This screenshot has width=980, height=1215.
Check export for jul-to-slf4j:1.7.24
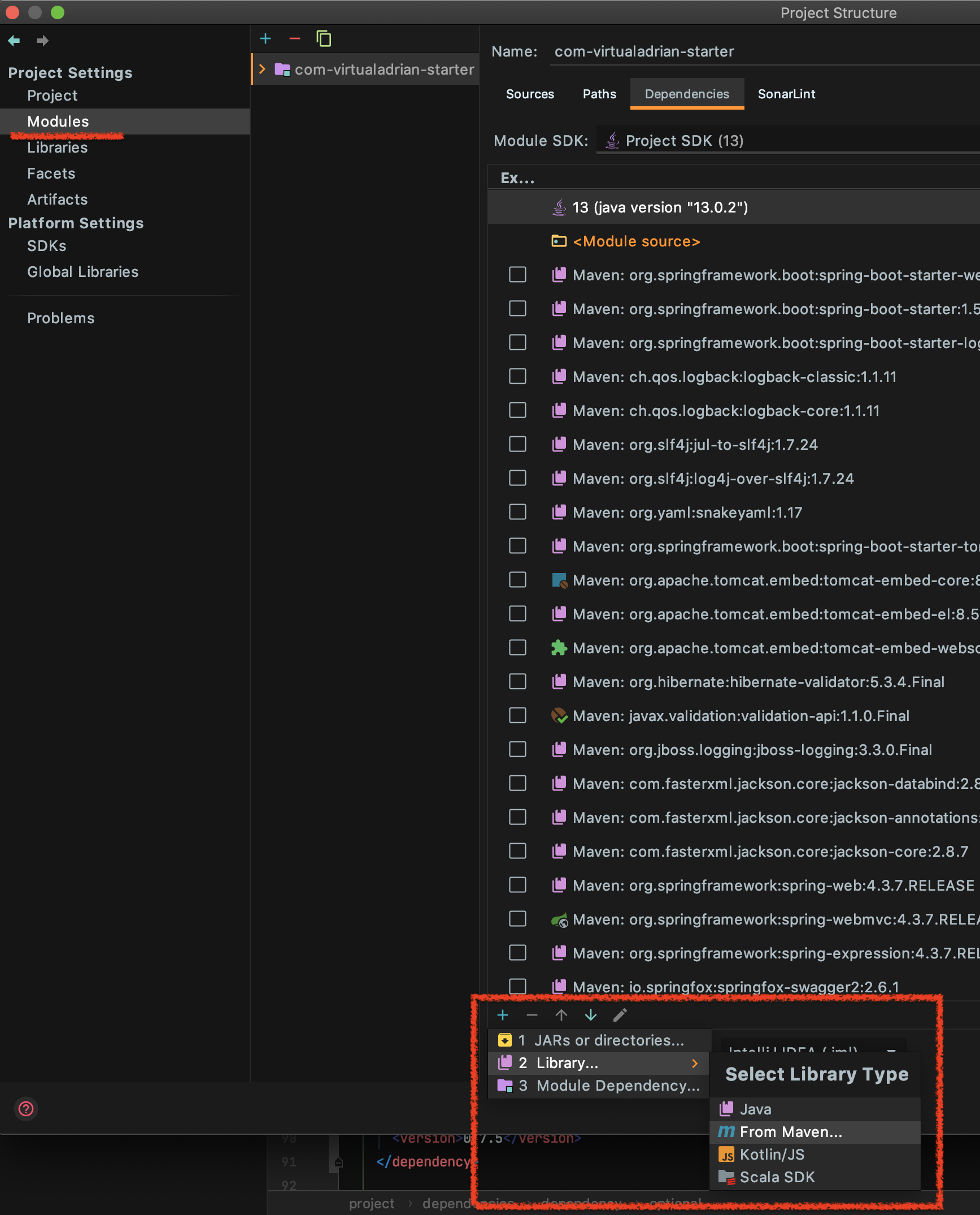point(517,444)
